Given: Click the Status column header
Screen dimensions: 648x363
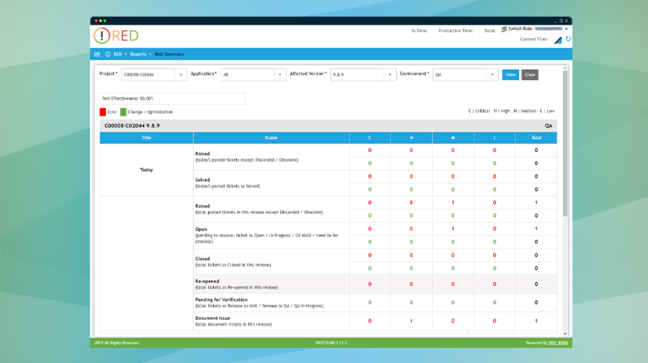Looking at the screenshot, I should coord(271,138).
